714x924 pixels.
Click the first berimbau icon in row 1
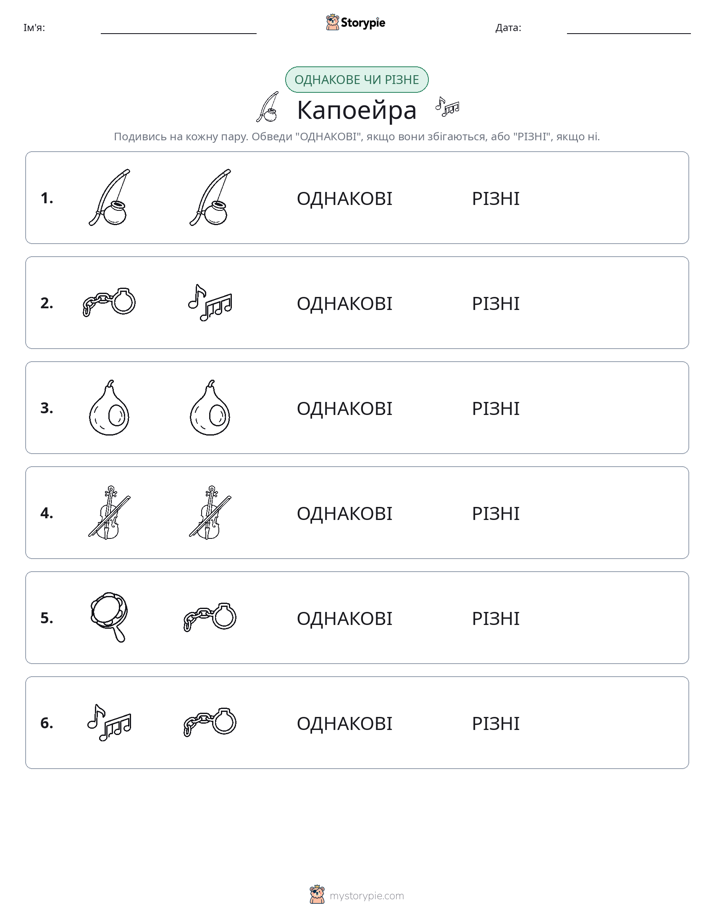tap(110, 198)
